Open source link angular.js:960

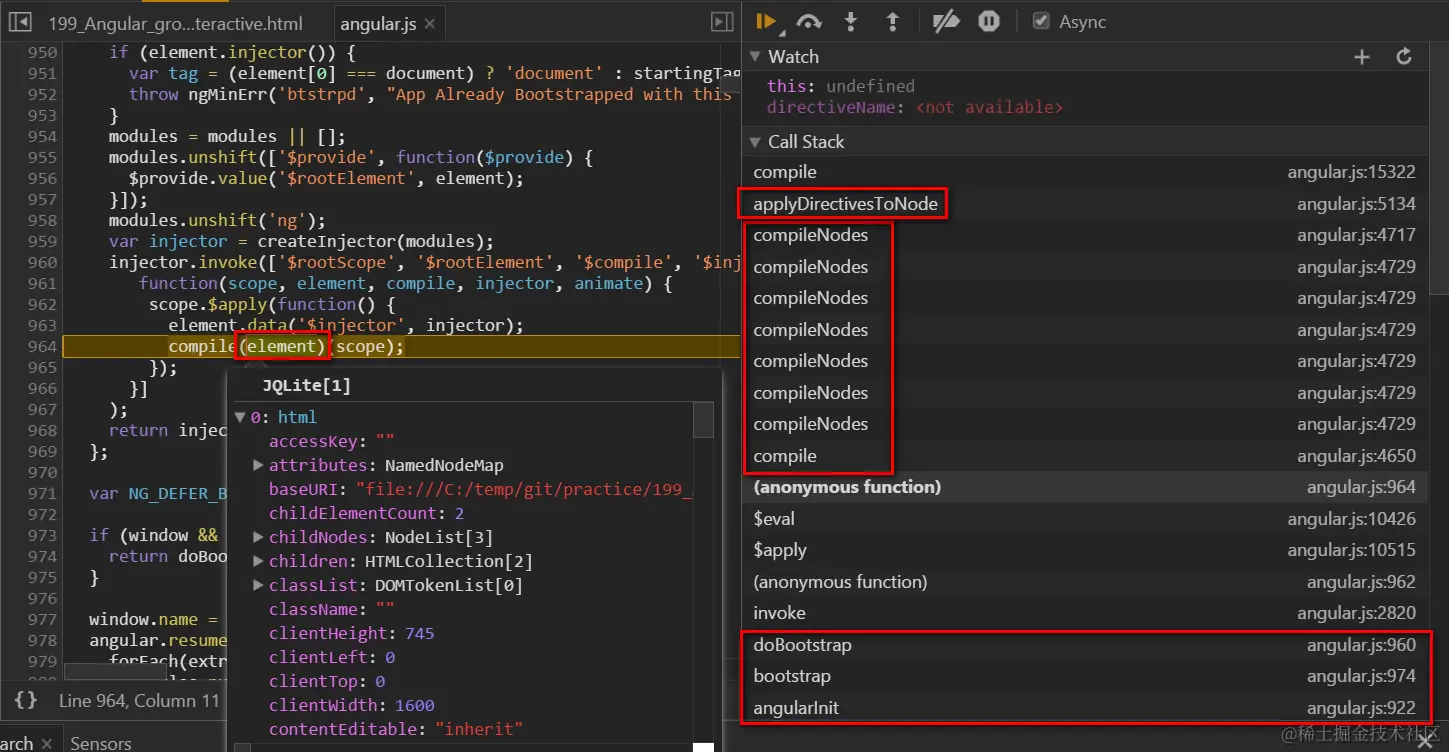point(1361,645)
